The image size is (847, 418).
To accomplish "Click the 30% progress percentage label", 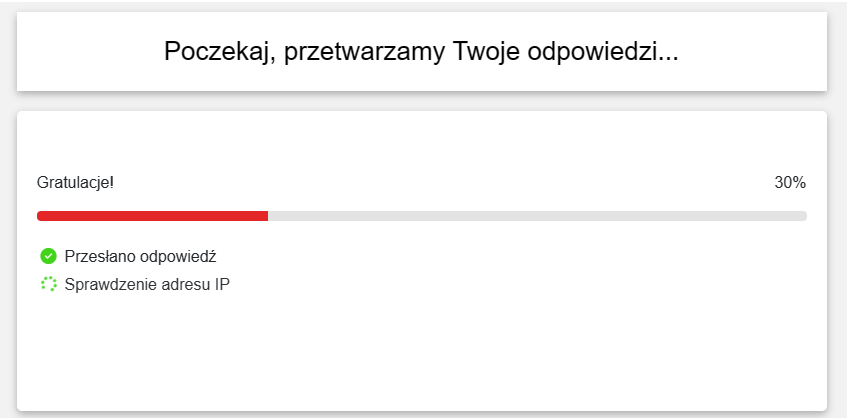I will tap(790, 183).
